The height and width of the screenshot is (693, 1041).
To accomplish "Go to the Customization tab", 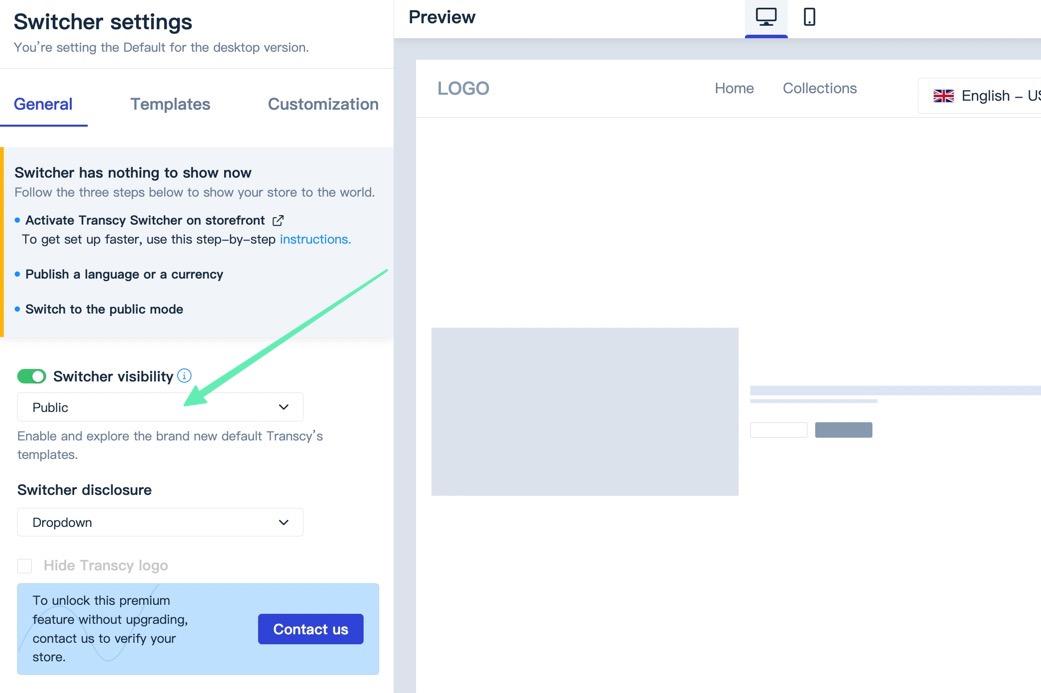I will click(323, 104).
